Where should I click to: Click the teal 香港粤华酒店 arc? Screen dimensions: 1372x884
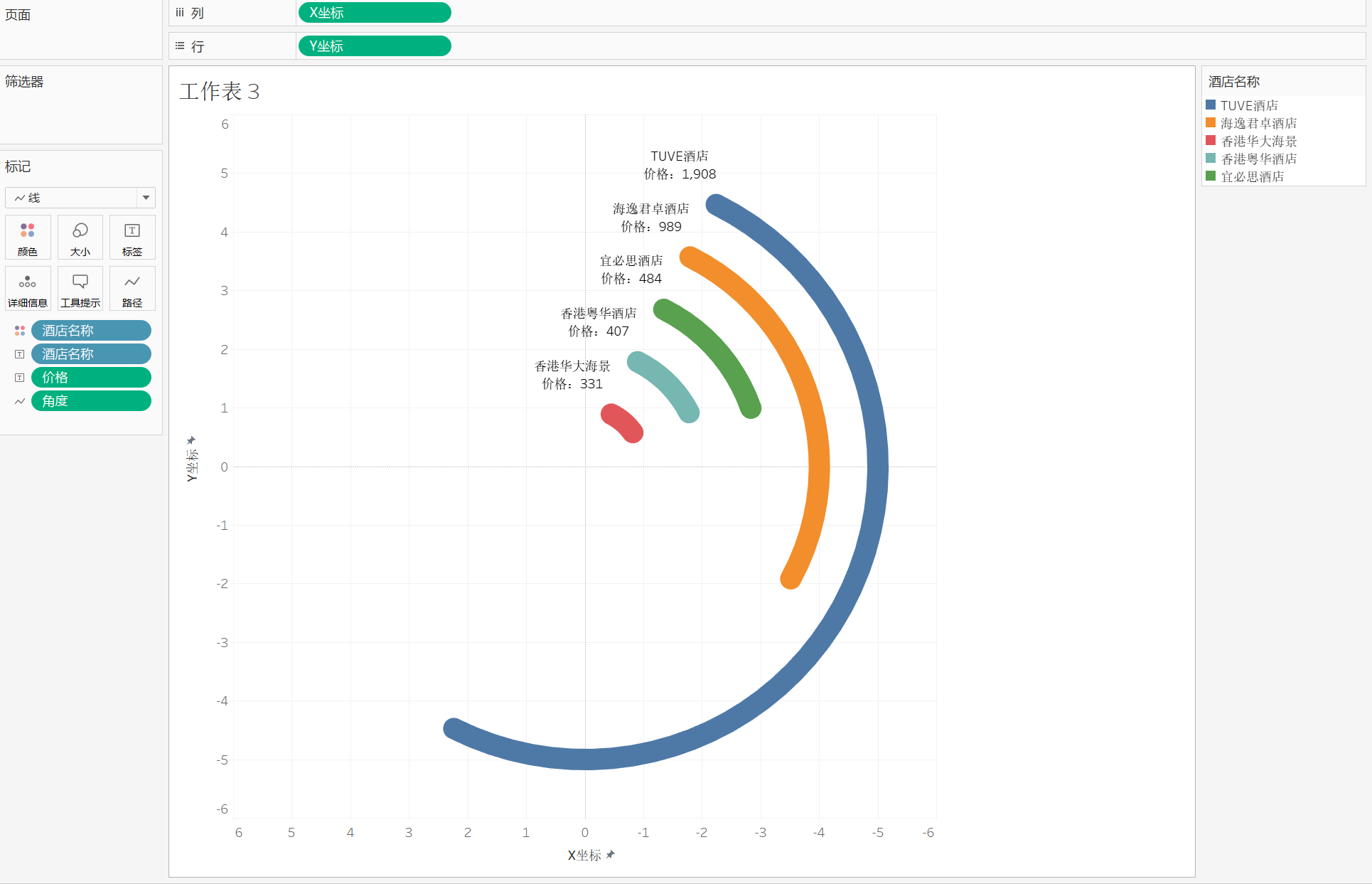click(668, 383)
